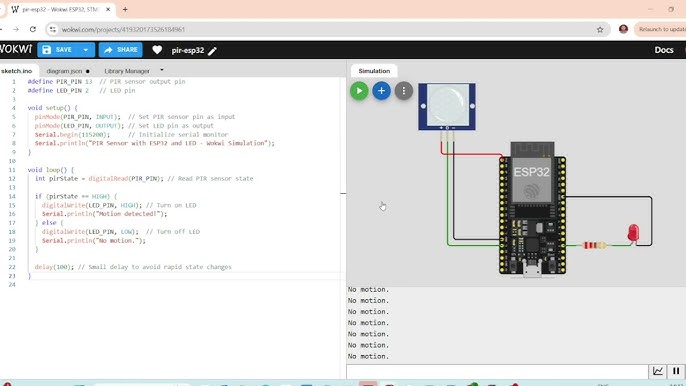Select the red LED component
This screenshot has height=386, width=686.
[x=633, y=233]
